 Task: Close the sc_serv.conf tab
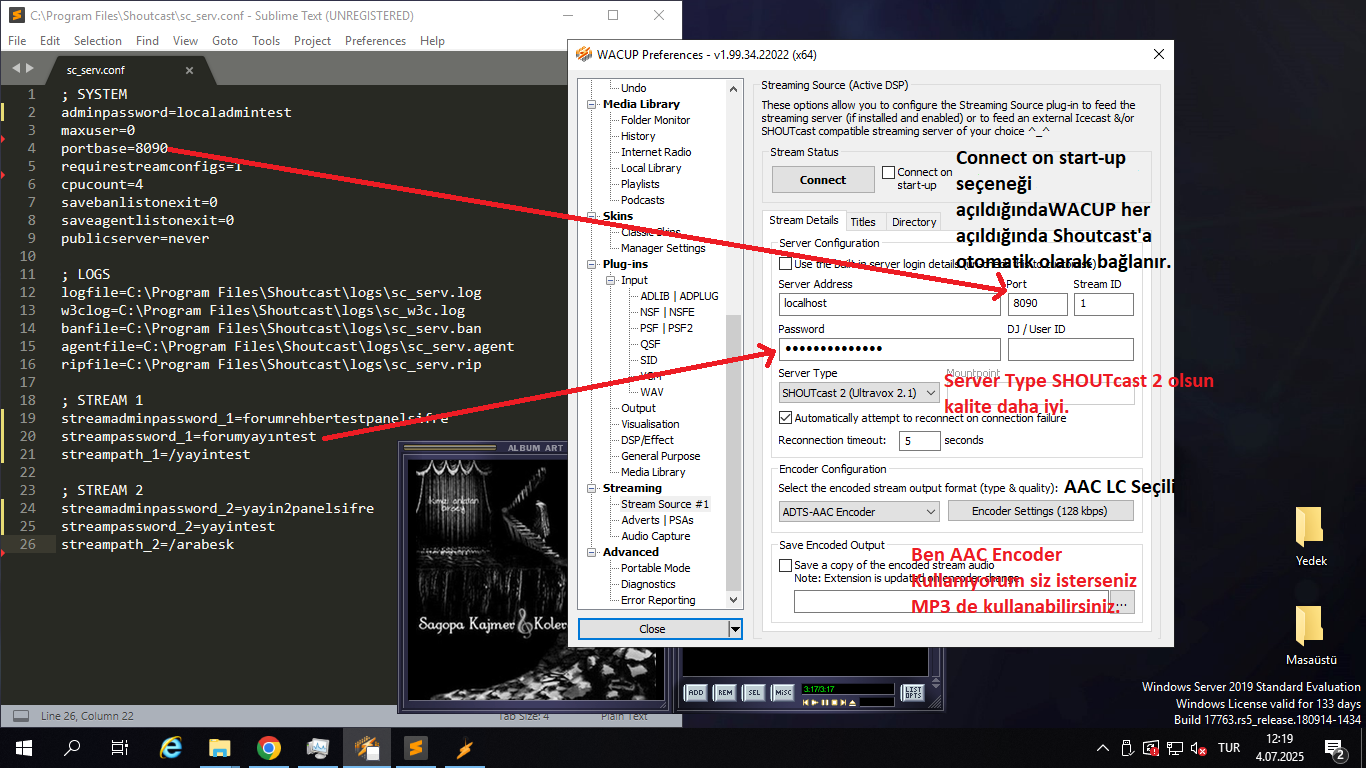[x=190, y=70]
